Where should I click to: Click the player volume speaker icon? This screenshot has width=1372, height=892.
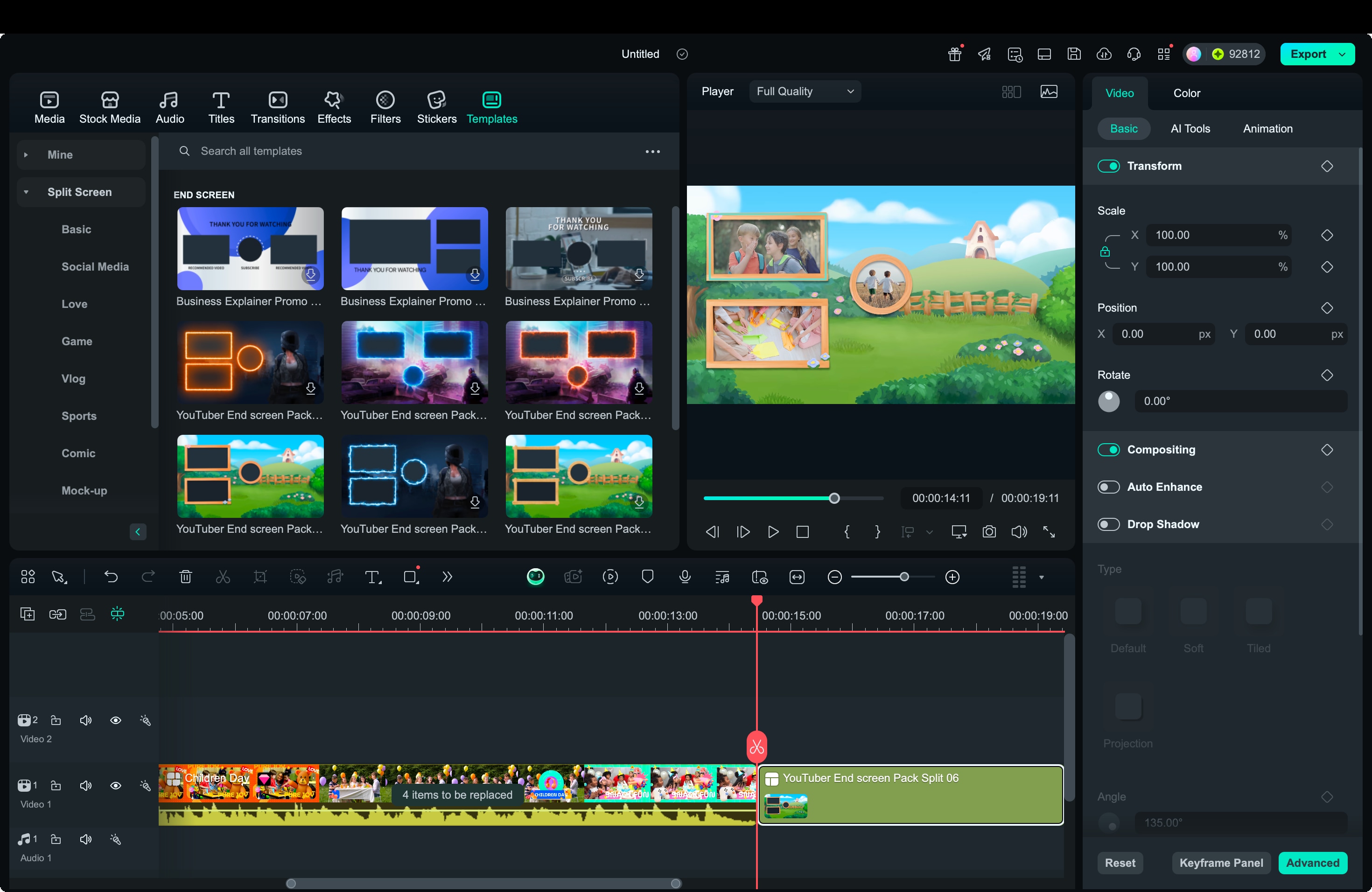click(1019, 532)
